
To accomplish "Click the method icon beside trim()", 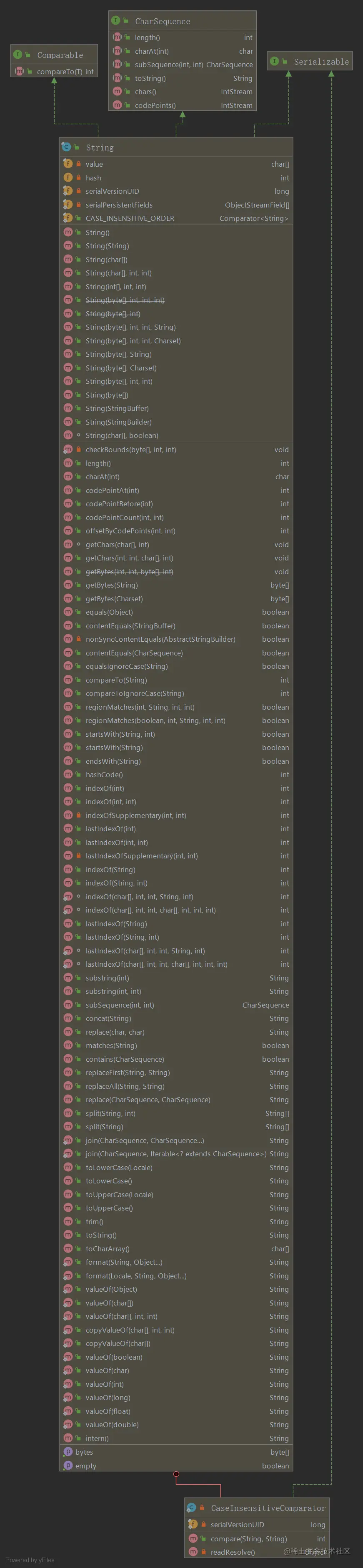I will [x=68, y=1221].
